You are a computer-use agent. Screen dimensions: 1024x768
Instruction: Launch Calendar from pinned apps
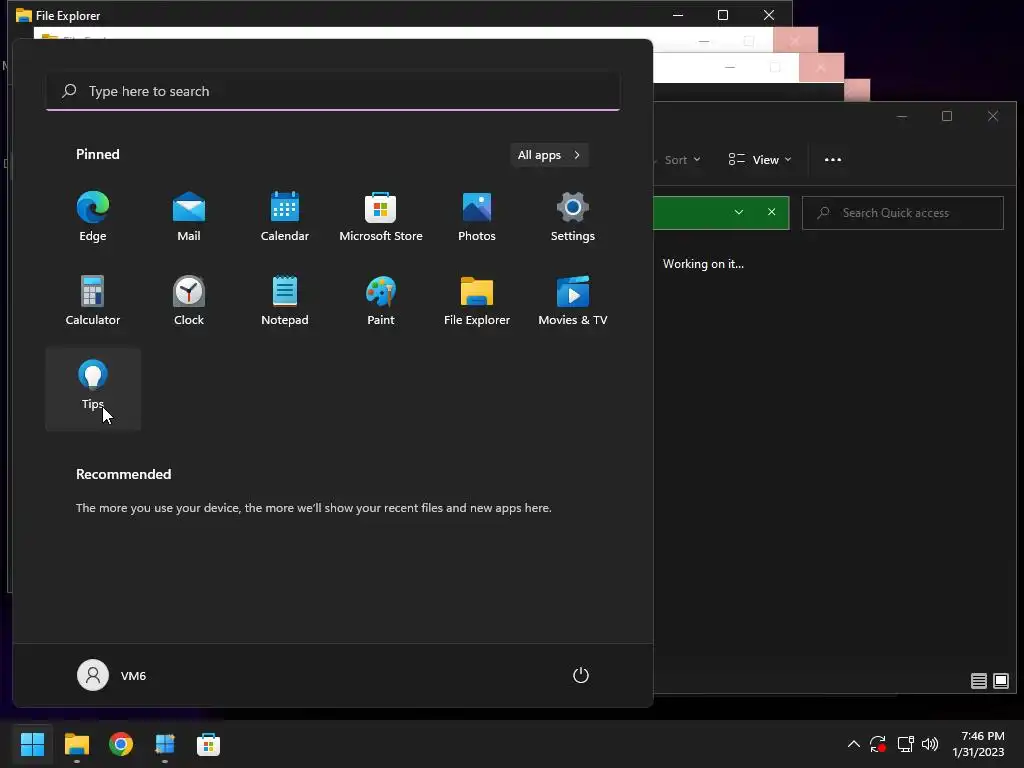coord(285,217)
